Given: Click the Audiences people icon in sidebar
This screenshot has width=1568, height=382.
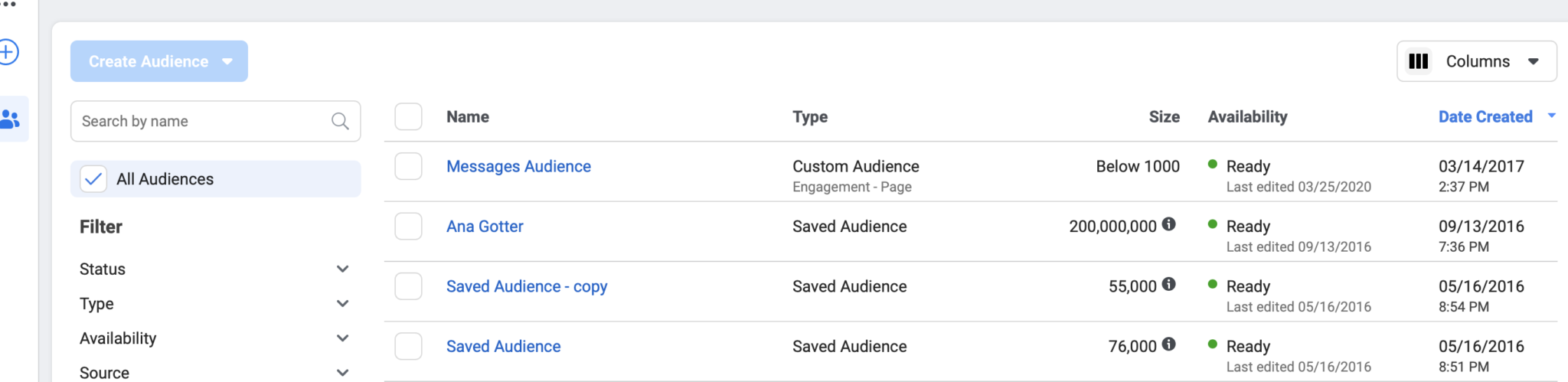Looking at the screenshot, I should point(10,119).
